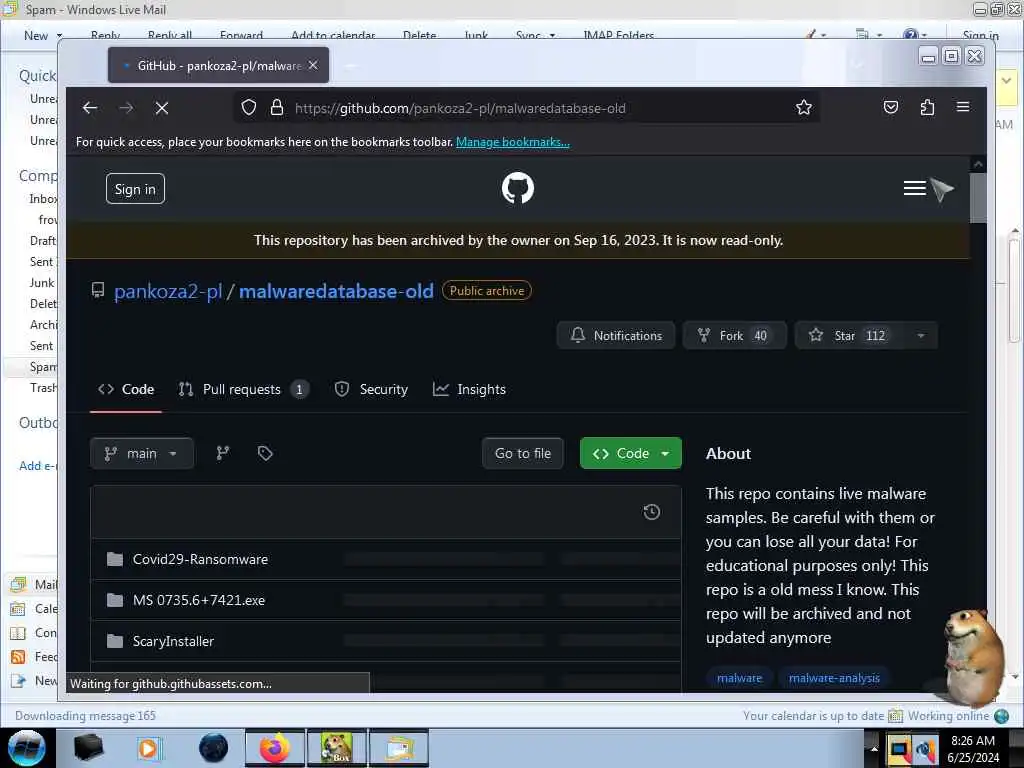Open the Windows Live Mail taskbar icon
The width and height of the screenshot is (1024, 768).
pos(398,748)
